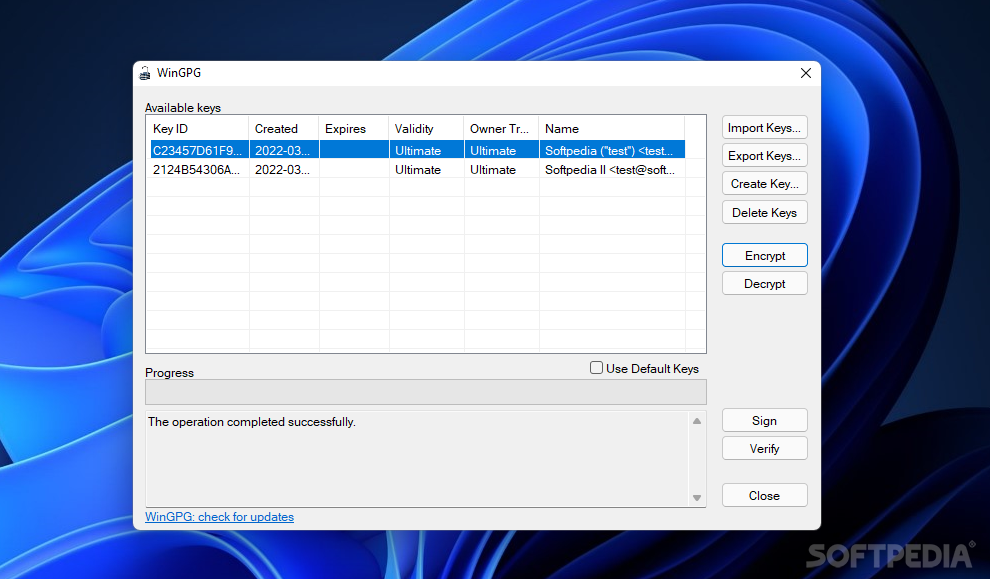
Task: Click the WinGPG app icon in title bar
Action: (x=145, y=73)
